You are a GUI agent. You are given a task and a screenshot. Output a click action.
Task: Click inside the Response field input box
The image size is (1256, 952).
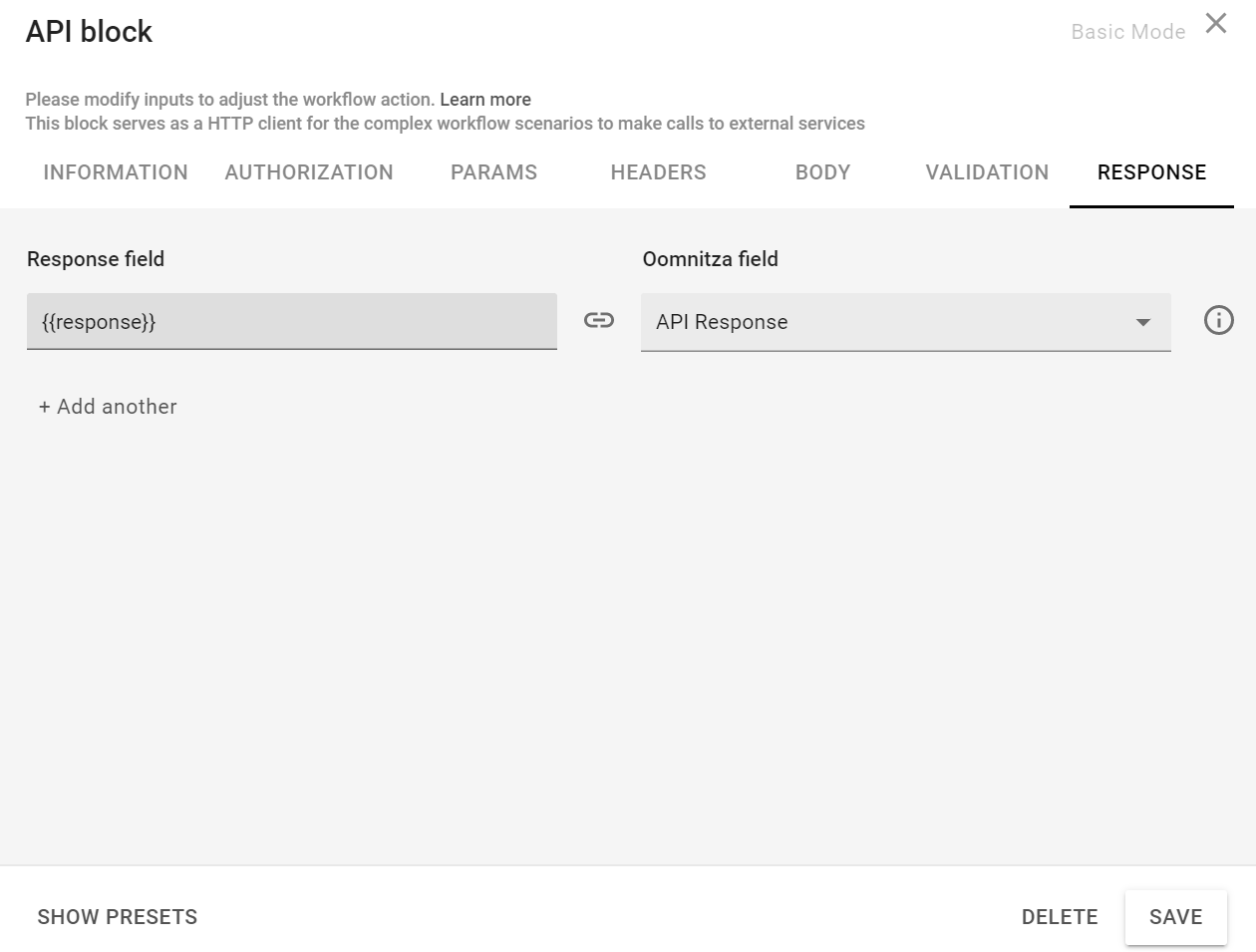[x=291, y=321]
